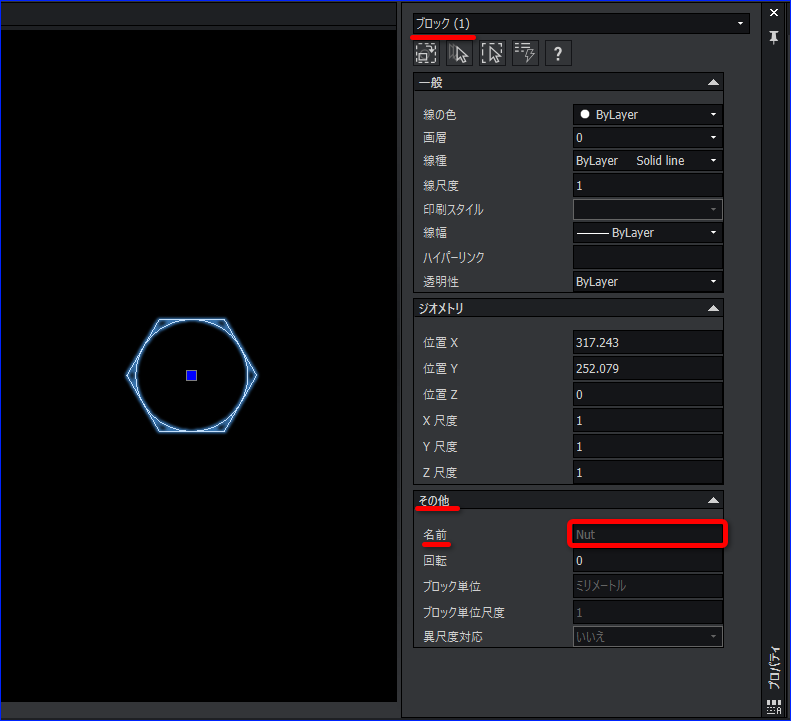This screenshot has height=721, width=791.
Task: Open the 線幅 lineweight dropdown
Action: [x=648, y=233]
